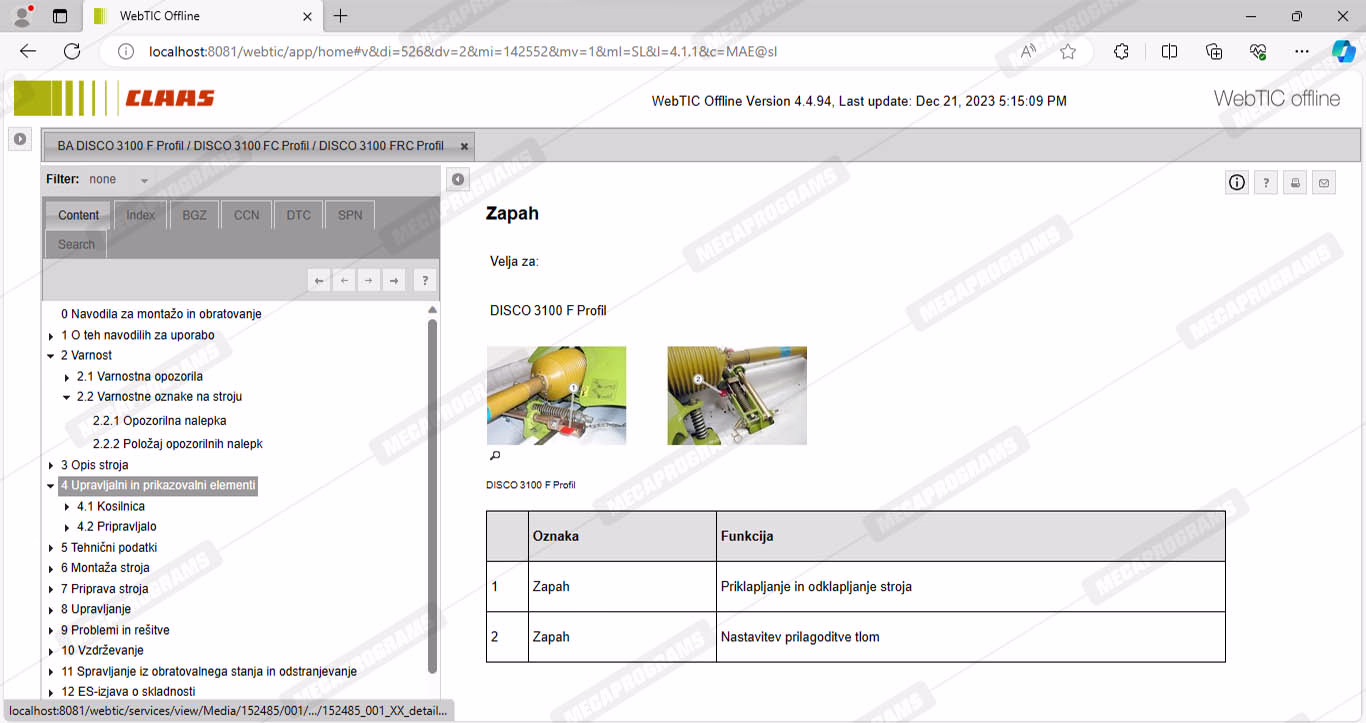The height and width of the screenshot is (723, 1366).
Task: Print the current document page
Action: coord(1295,183)
